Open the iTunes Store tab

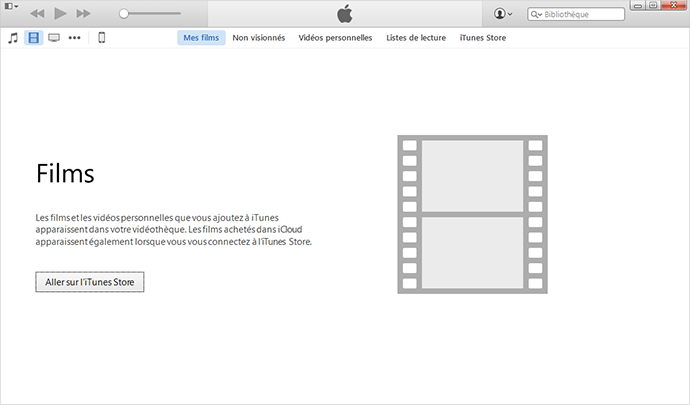tap(483, 38)
